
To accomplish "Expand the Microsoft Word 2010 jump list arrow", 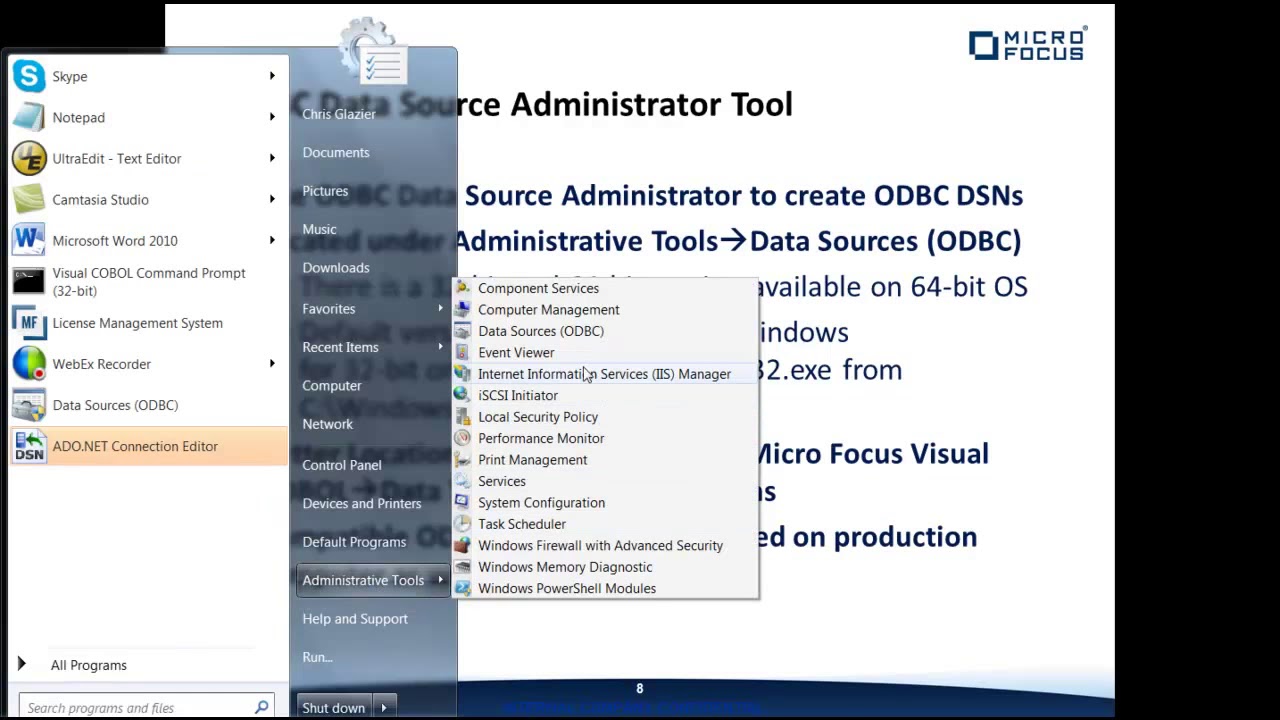I will tap(272, 240).
